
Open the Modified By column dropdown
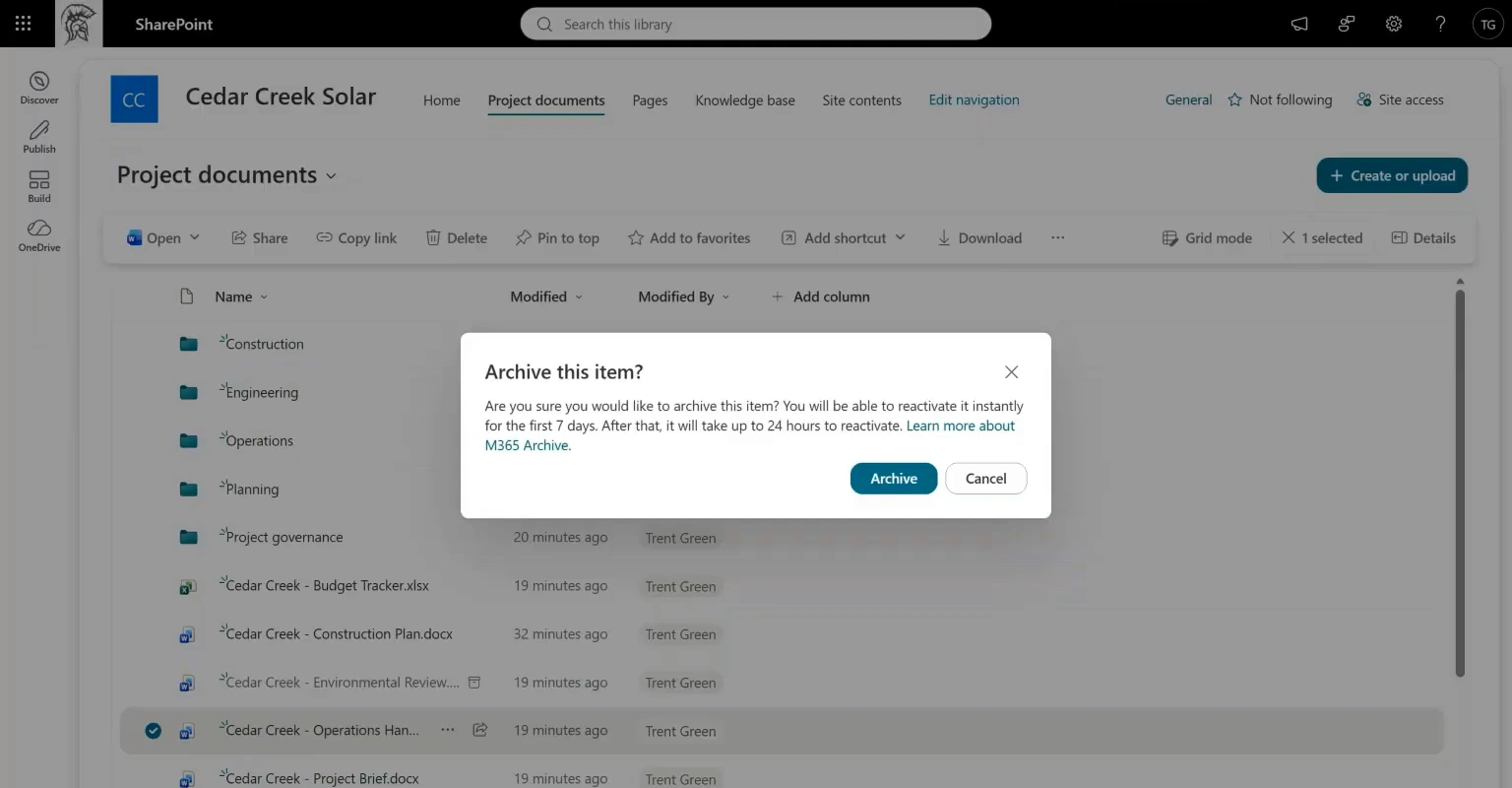[684, 296]
